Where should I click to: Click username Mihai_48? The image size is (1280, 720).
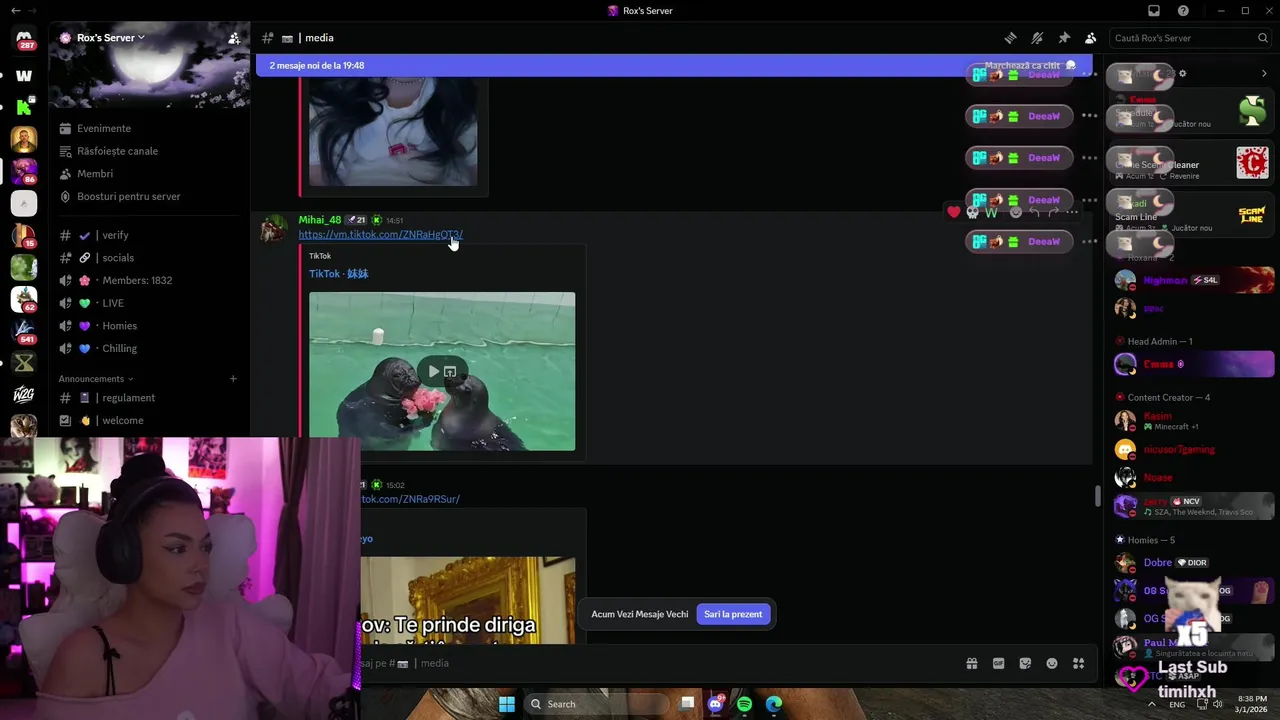pyautogui.click(x=319, y=220)
